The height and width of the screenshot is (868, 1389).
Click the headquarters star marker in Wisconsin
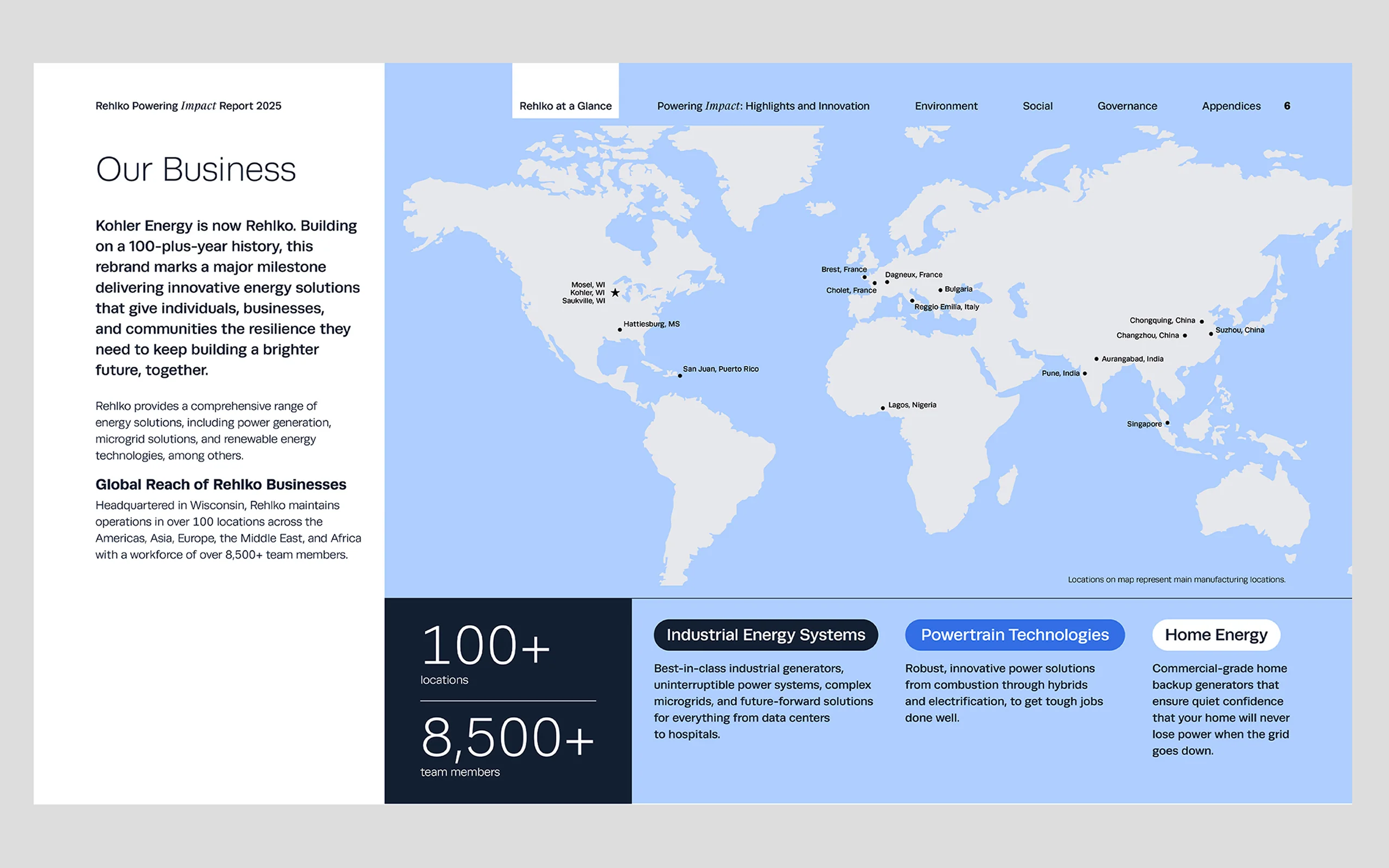coord(615,293)
